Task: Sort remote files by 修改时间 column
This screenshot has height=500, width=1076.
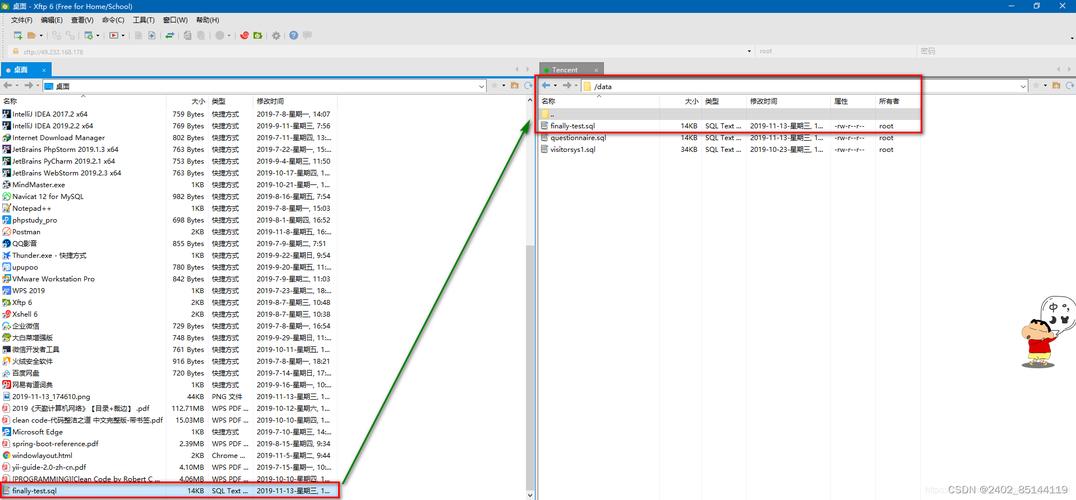Action: click(763, 101)
